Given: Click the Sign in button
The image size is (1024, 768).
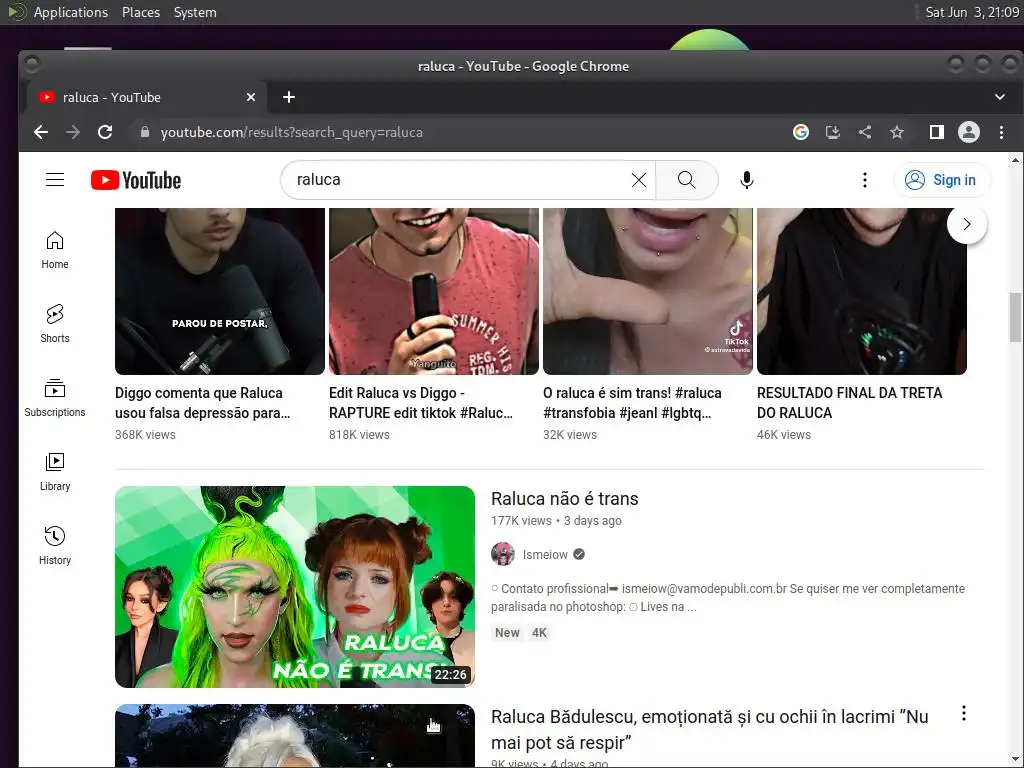Looking at the screenshot, I should pyautogui.click(x=941, y=180).
